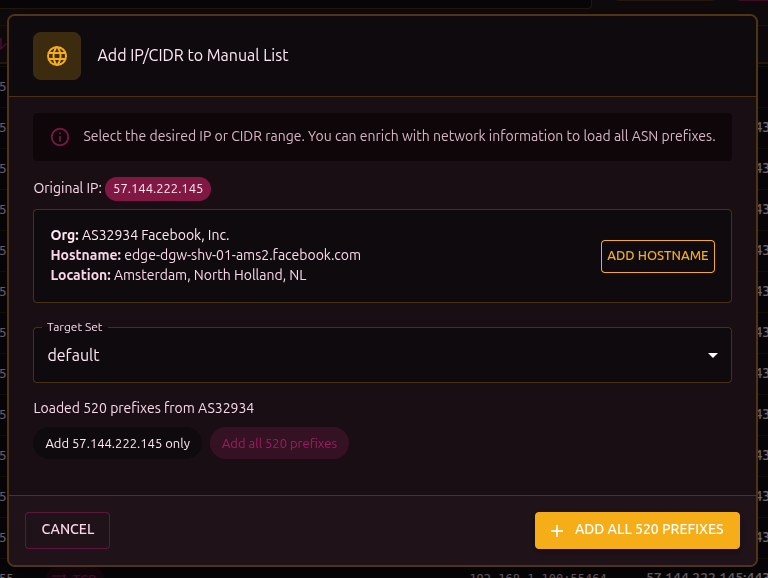Click the info banner instruction text

point(399,136)
